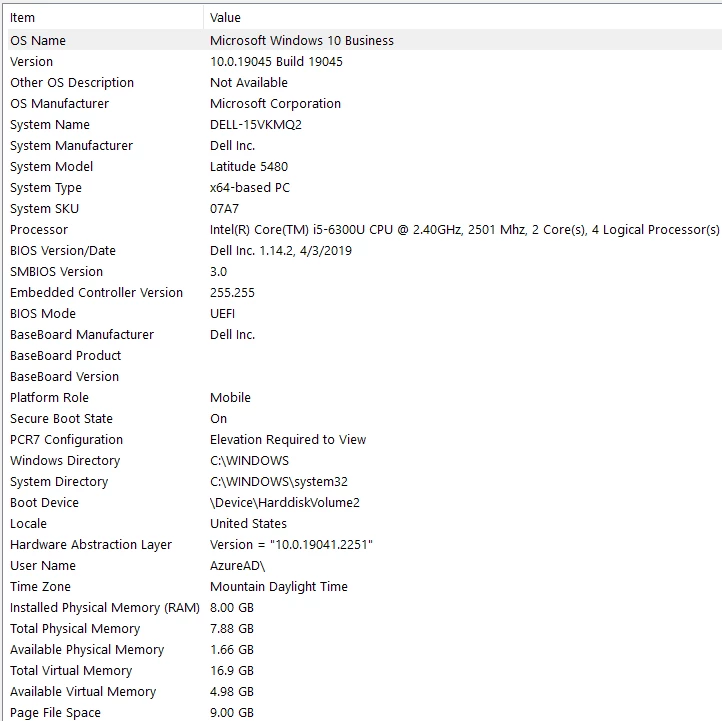Select the System Manufacturer row
The height and width of the screenshot is (721, 722).
tap(71, 146)
